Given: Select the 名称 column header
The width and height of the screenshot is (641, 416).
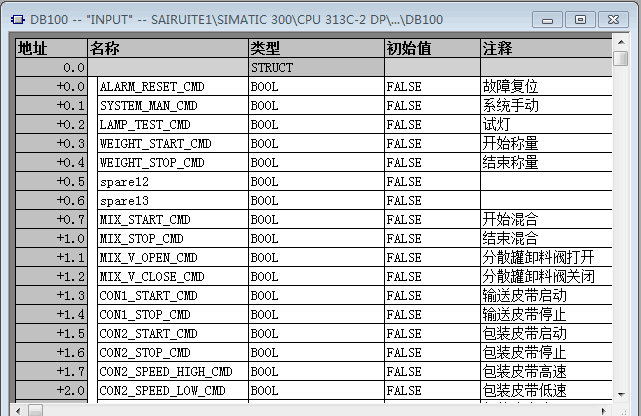Looking at the screenshot, I should click(x=167, y=48).
